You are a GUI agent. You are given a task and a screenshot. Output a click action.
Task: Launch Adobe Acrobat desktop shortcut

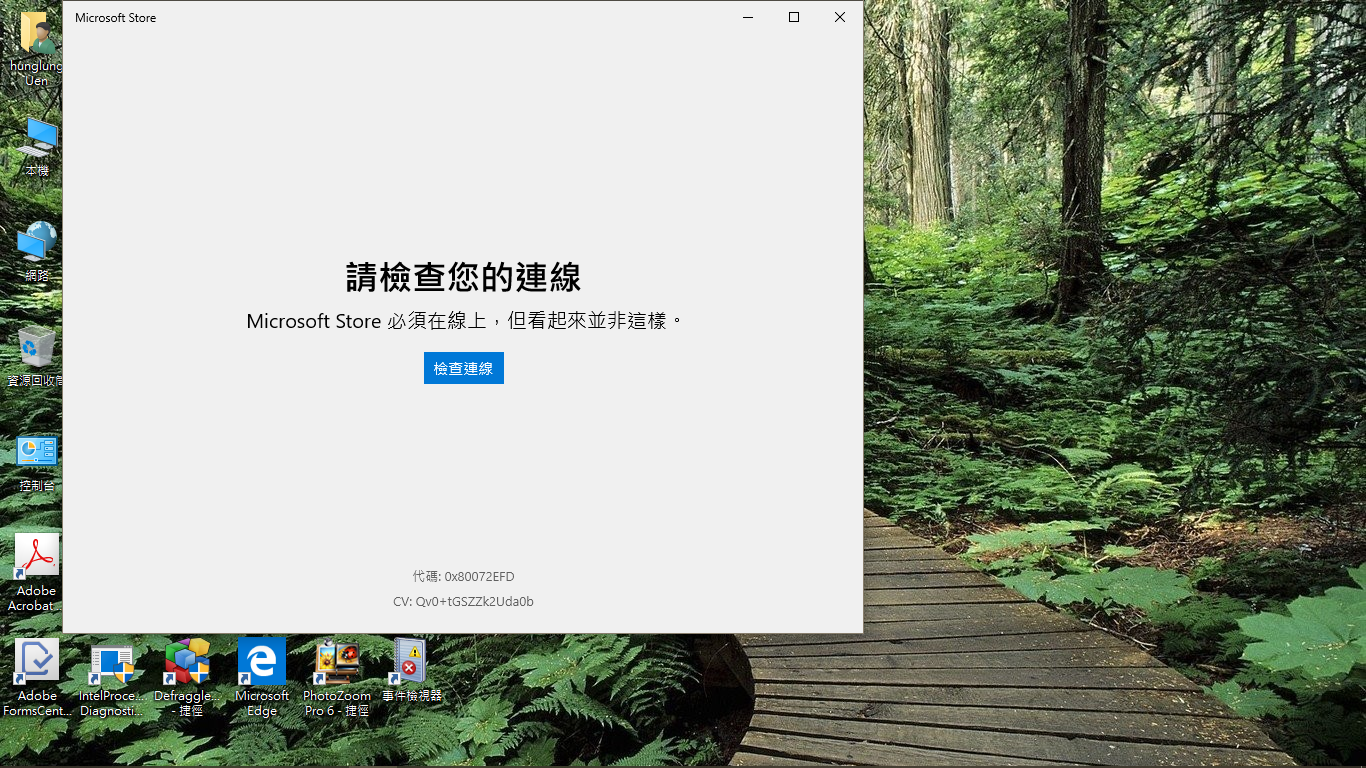(37, 572)
